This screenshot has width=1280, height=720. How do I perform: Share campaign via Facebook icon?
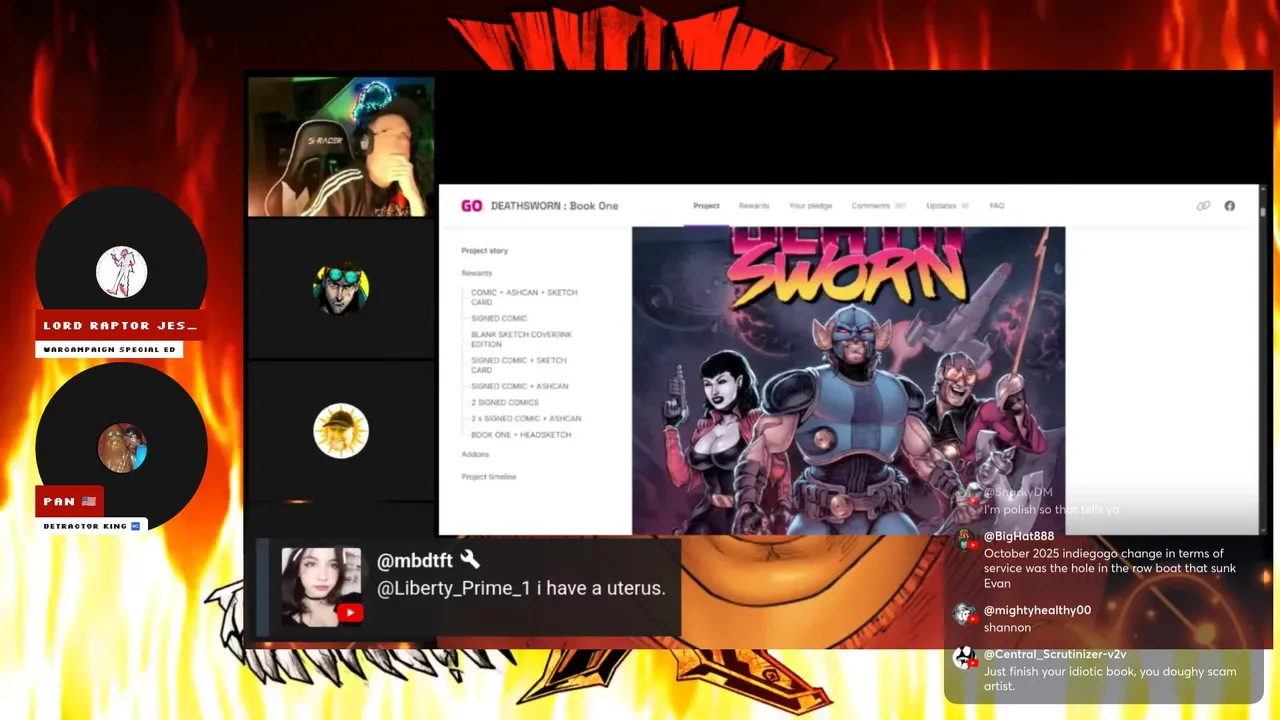[x=1230, y=206]
